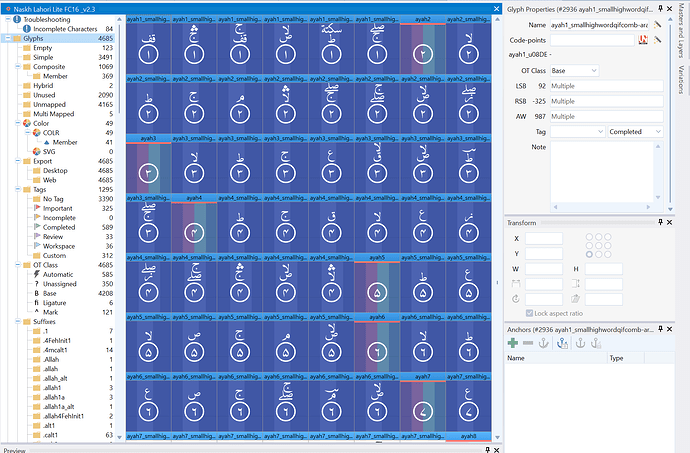Click the grey minus remove-anchor icon
Viewport: 690px width, 453px height.
[x=528, y=343]
